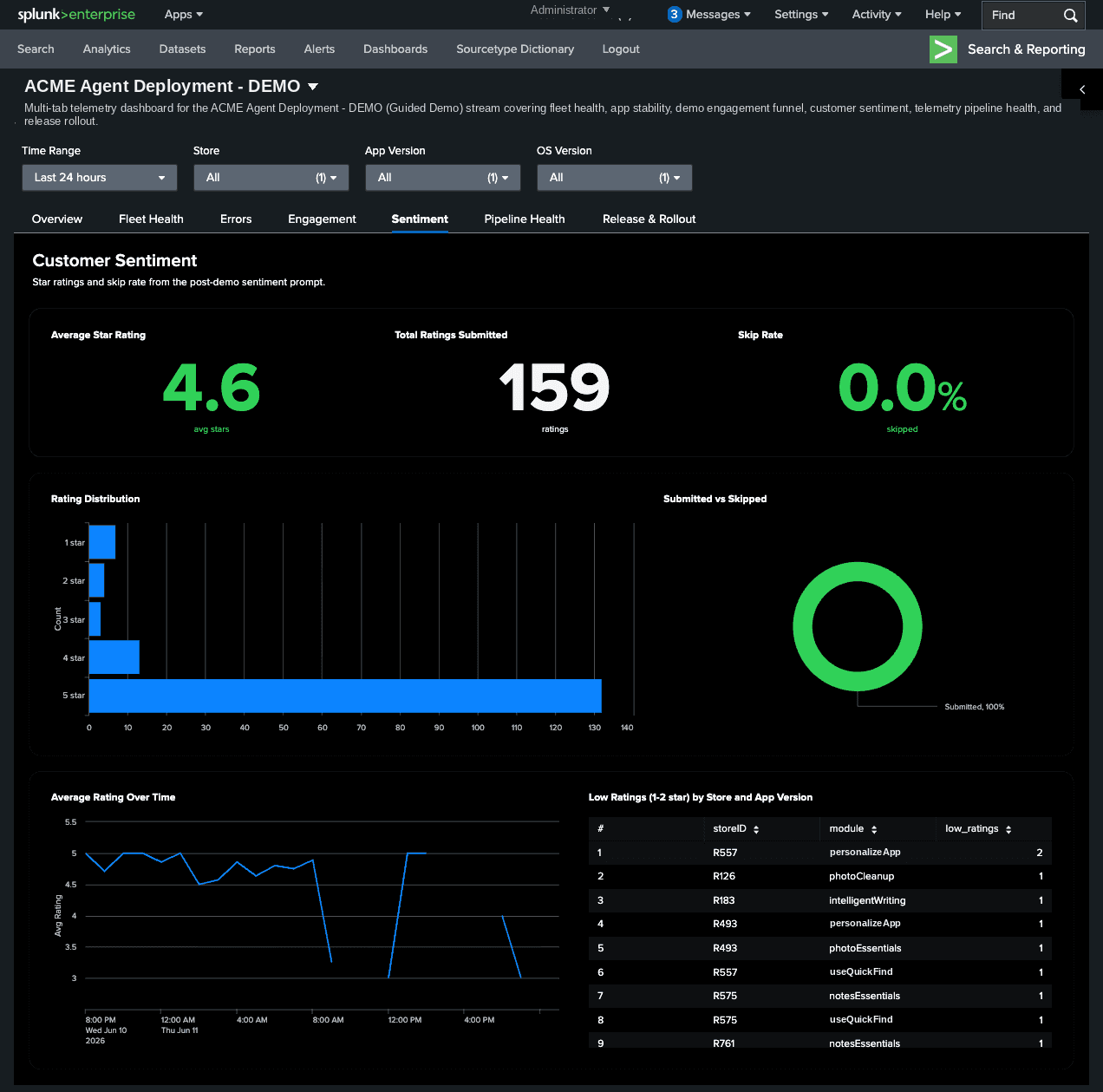
Task: Click the green Search & Reporting app icon
Action: click(943, 49)
